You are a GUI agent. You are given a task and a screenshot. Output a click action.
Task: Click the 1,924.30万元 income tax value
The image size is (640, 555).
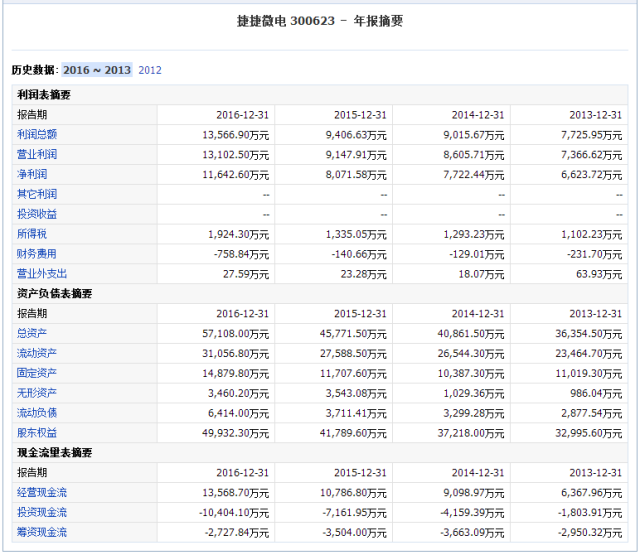pos(238,234)
